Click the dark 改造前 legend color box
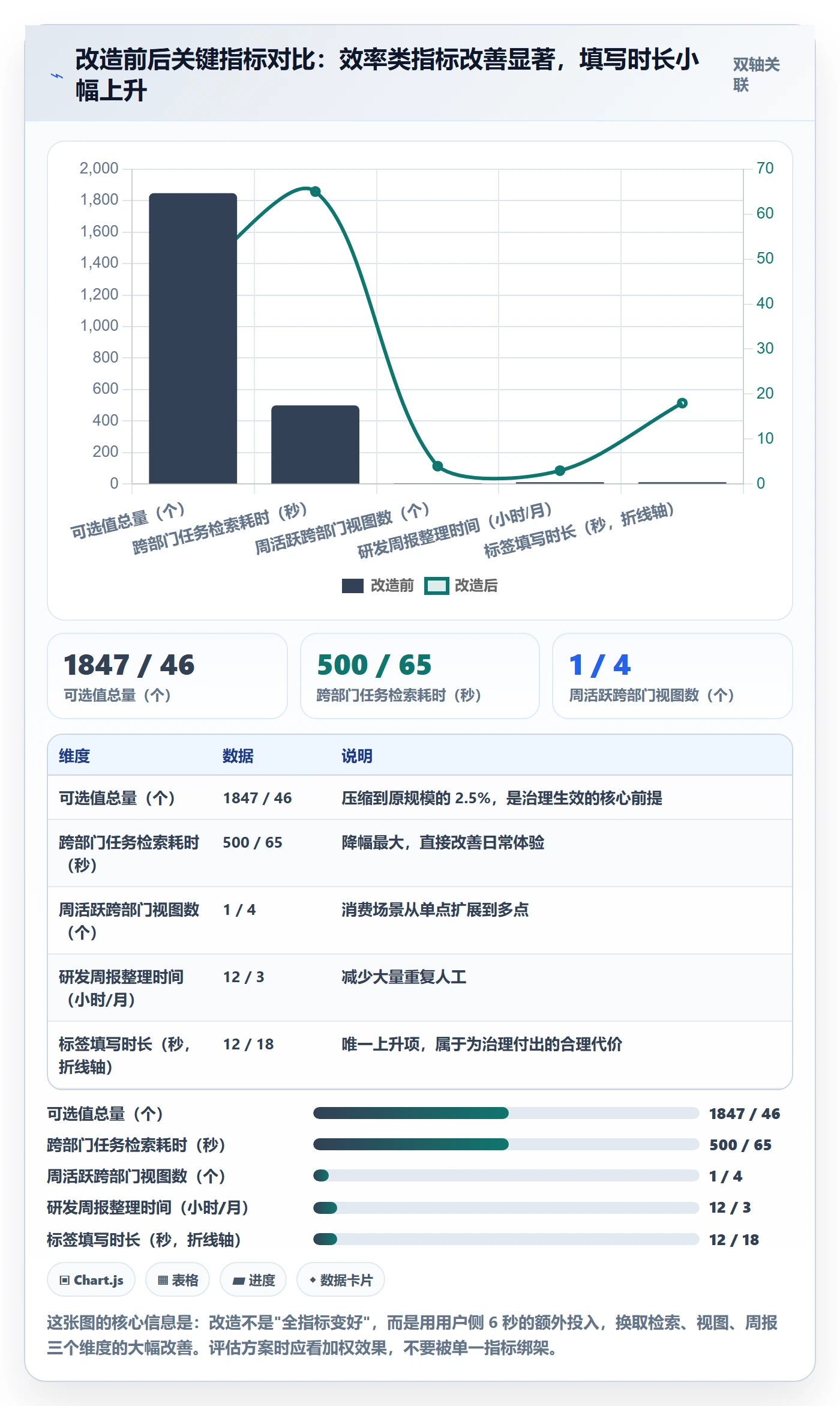The height and width of the screenshot is (1406, 840). tap(353, 586)
